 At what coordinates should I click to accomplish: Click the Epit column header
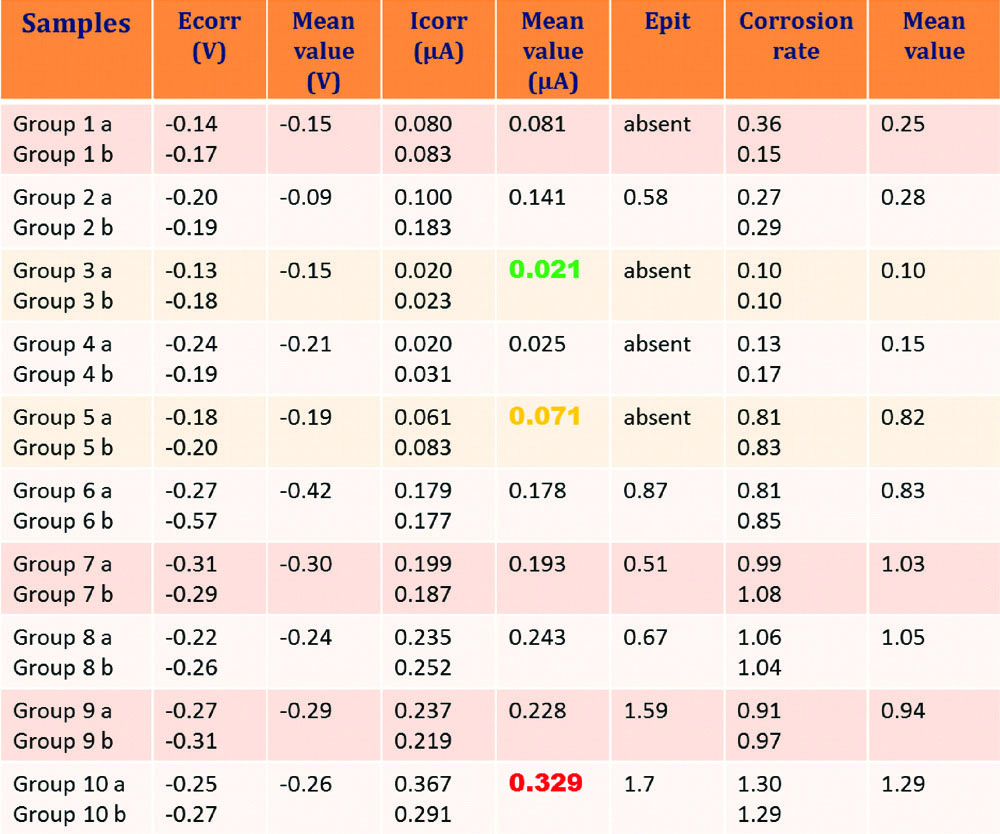[x=667, y=22]
